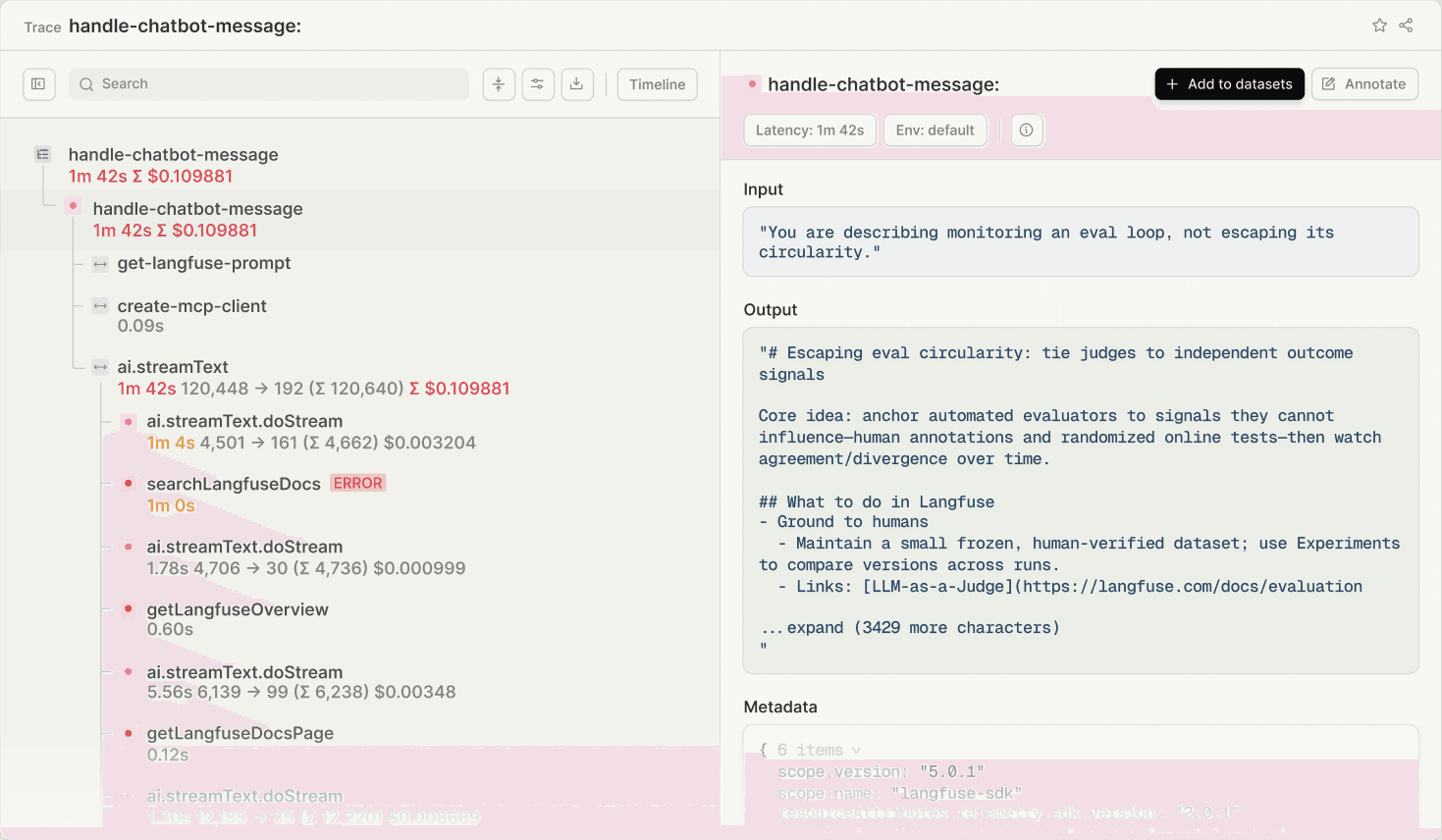Click the trace root list icon

coord(42,154)
